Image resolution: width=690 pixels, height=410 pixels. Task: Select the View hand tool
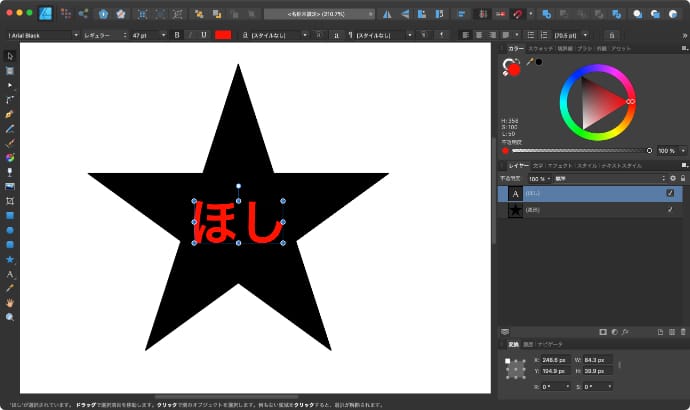10,302
